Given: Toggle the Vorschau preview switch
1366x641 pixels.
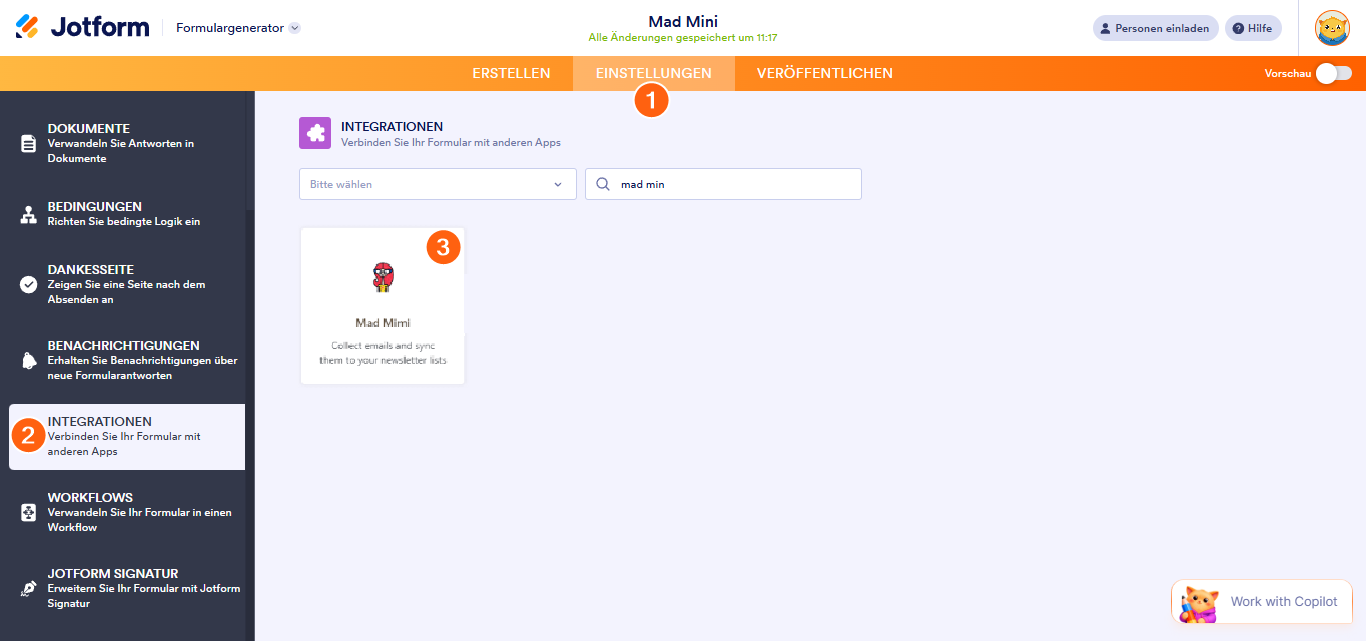Looking at the screenshot, I should pyautogui.click(x=1332, y=73).
